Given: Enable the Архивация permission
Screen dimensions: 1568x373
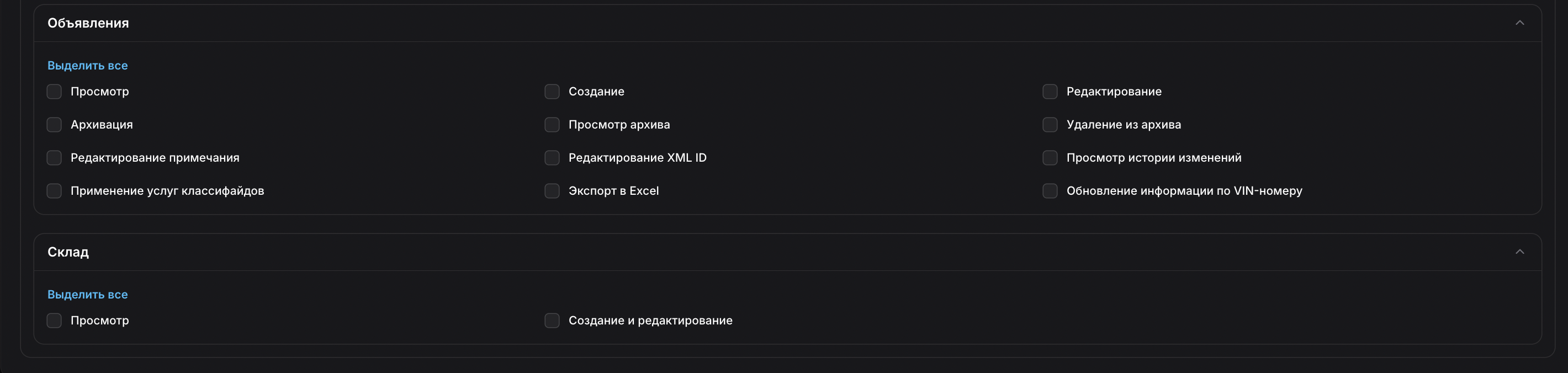Looking at the screenshot, I should pyautogui.click(x=54, y=125).
